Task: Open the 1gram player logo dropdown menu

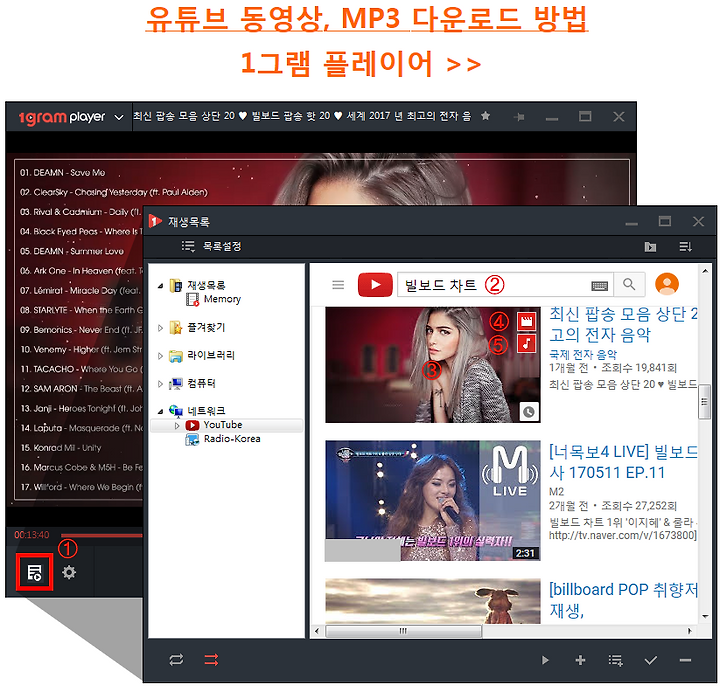Action: point(118,118)
